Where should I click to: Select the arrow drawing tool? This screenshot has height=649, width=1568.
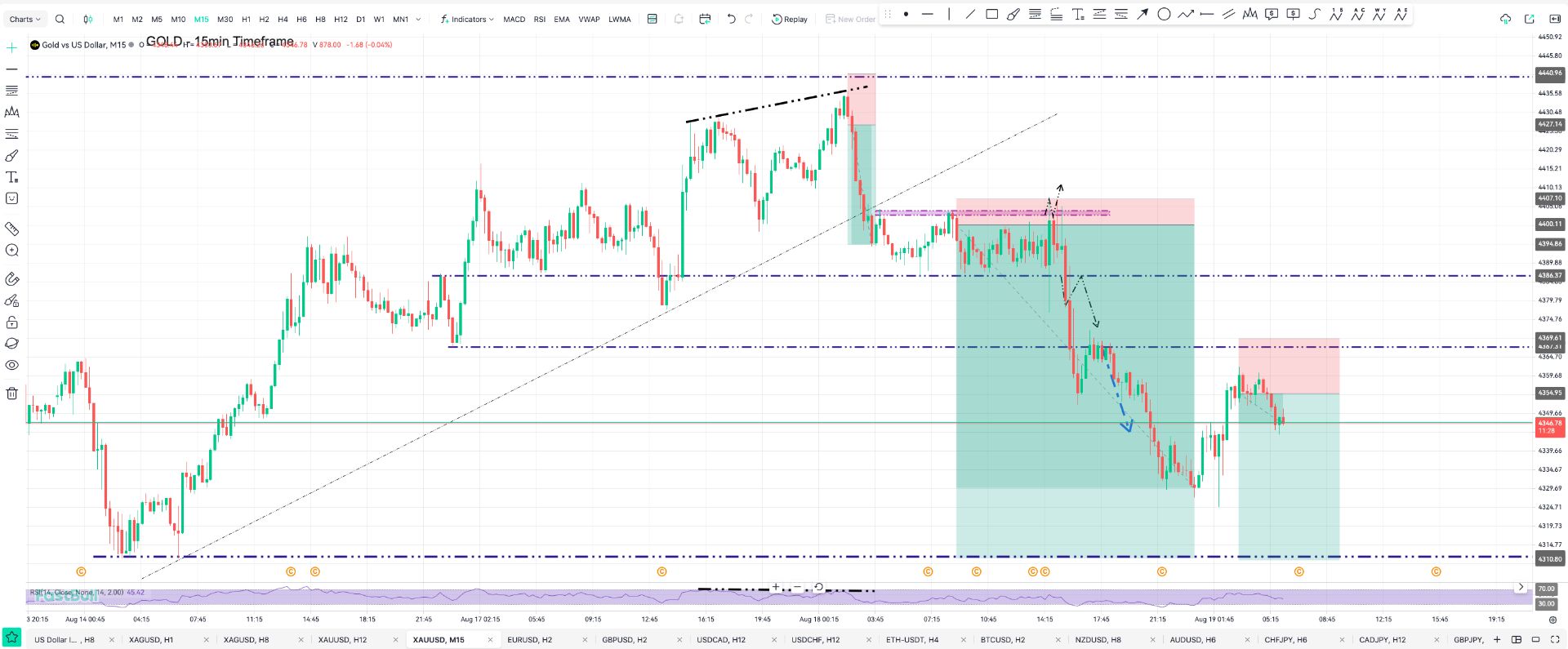click(x=1143, y=14)
